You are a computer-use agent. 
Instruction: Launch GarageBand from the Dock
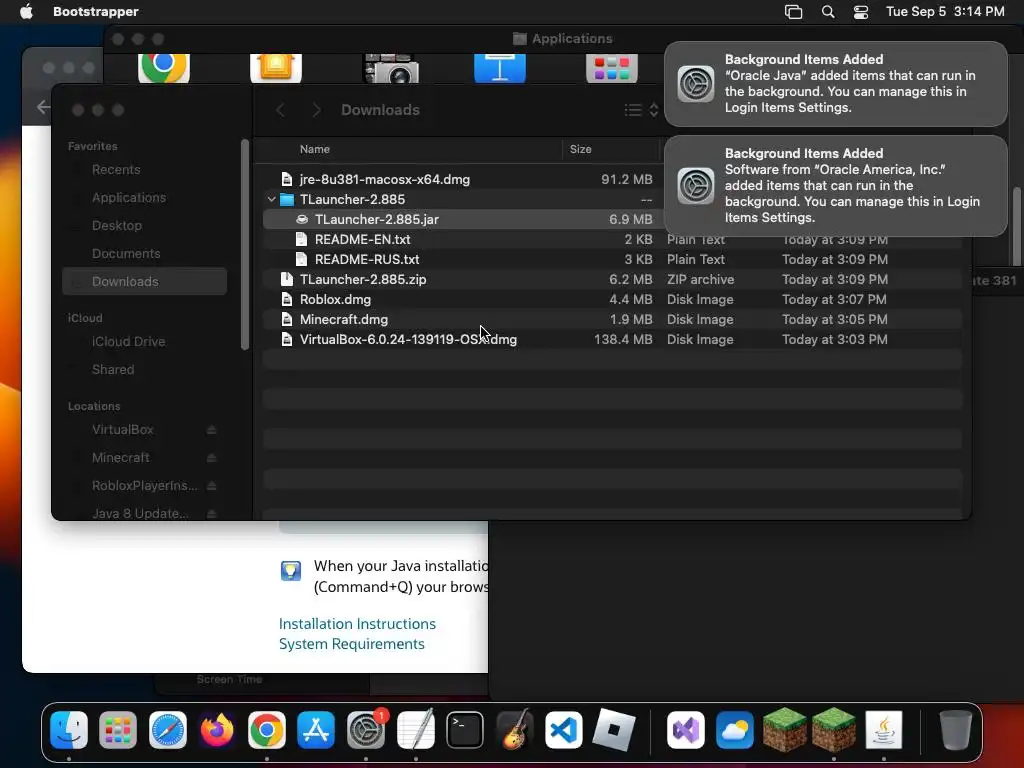pos(514,729)
